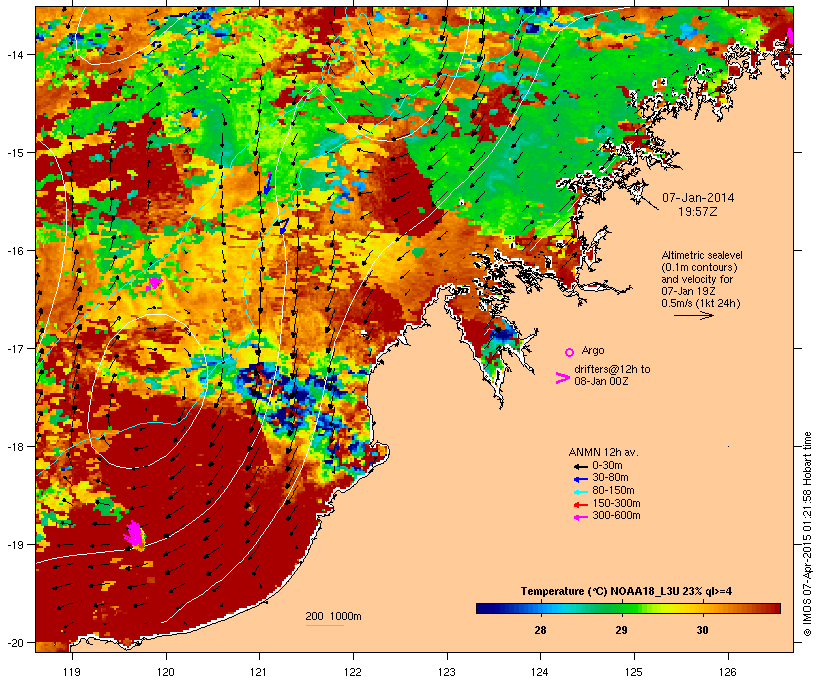
Task: Click the cyan 200 1000m depth contour line sample
Action: [324, 625]
